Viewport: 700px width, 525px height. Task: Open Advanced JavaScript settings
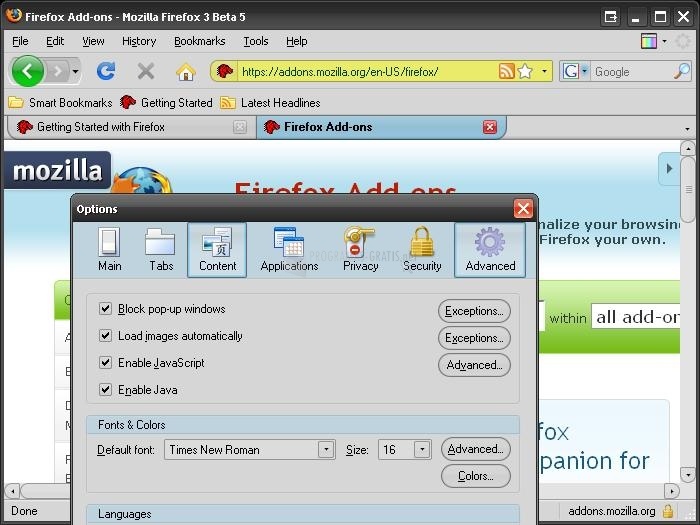(x=474, y=365)
